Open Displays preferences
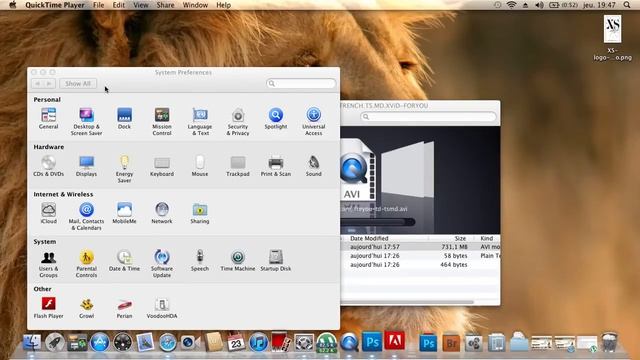Image resolution: width=640 pixels, height=360 pixels. pyautogui.click(x=86, y=166)
